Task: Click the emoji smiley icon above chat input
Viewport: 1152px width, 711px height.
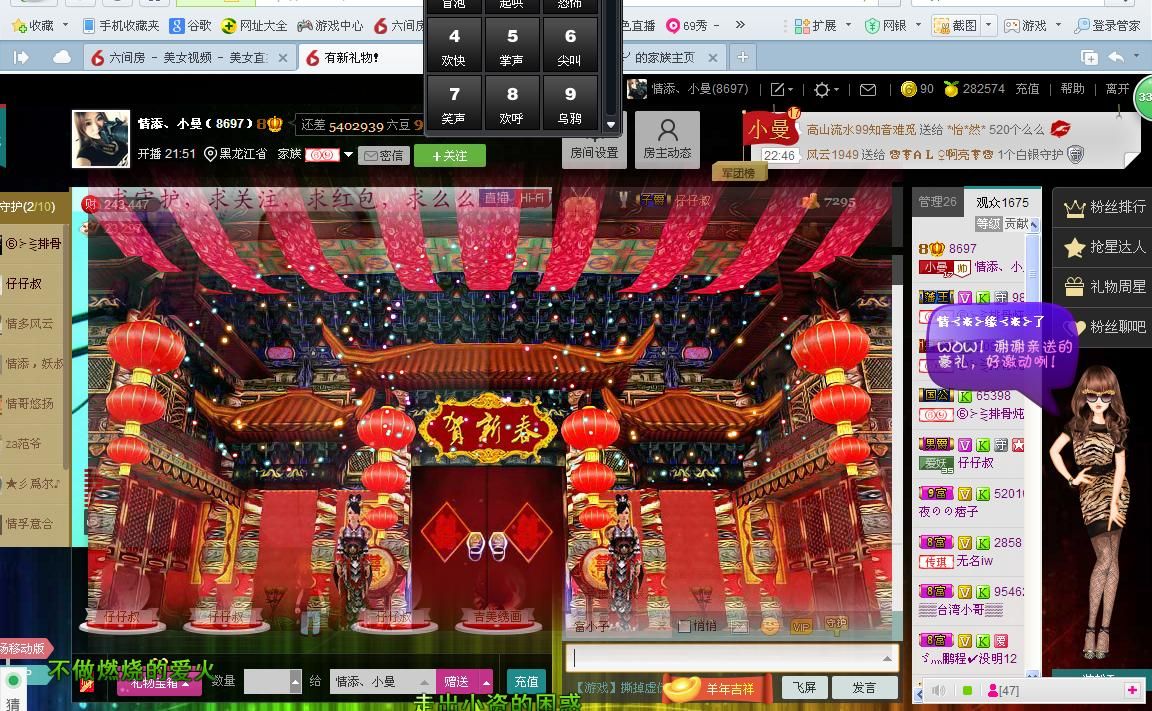Action: 770,626
